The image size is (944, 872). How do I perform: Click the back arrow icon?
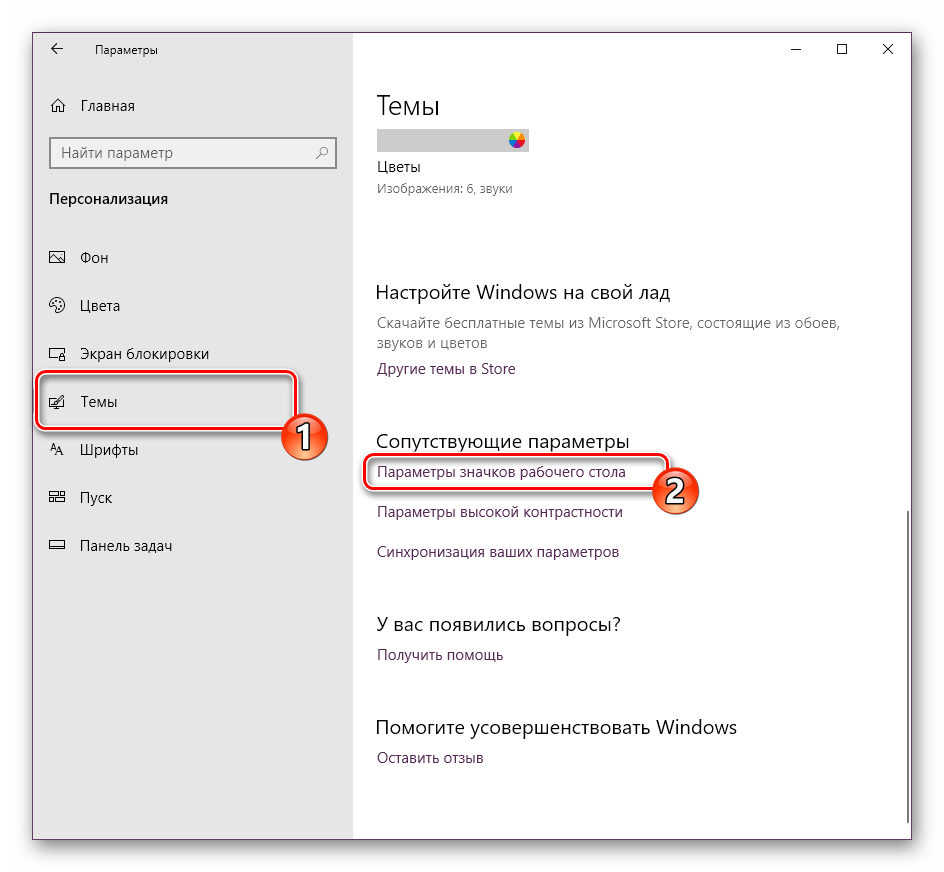[x=57, y=49]
